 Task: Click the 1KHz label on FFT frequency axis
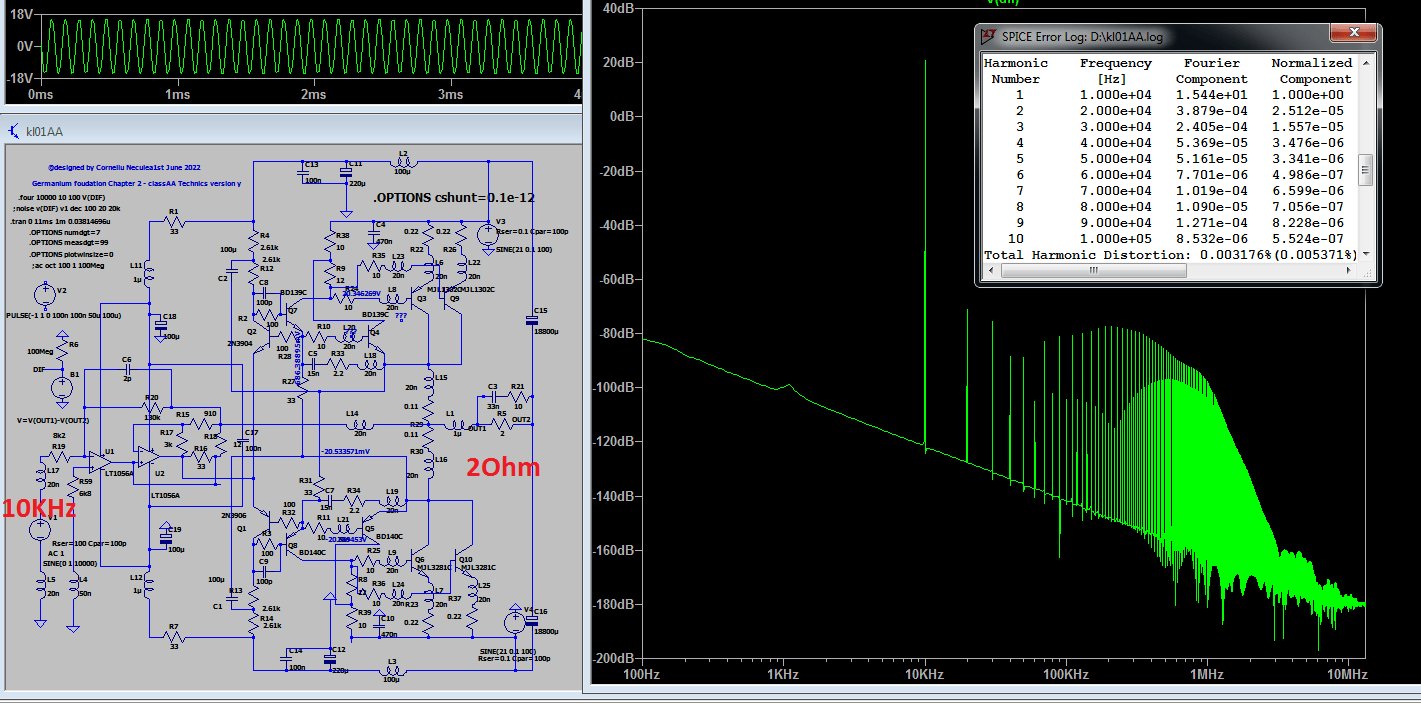point(783,675)
